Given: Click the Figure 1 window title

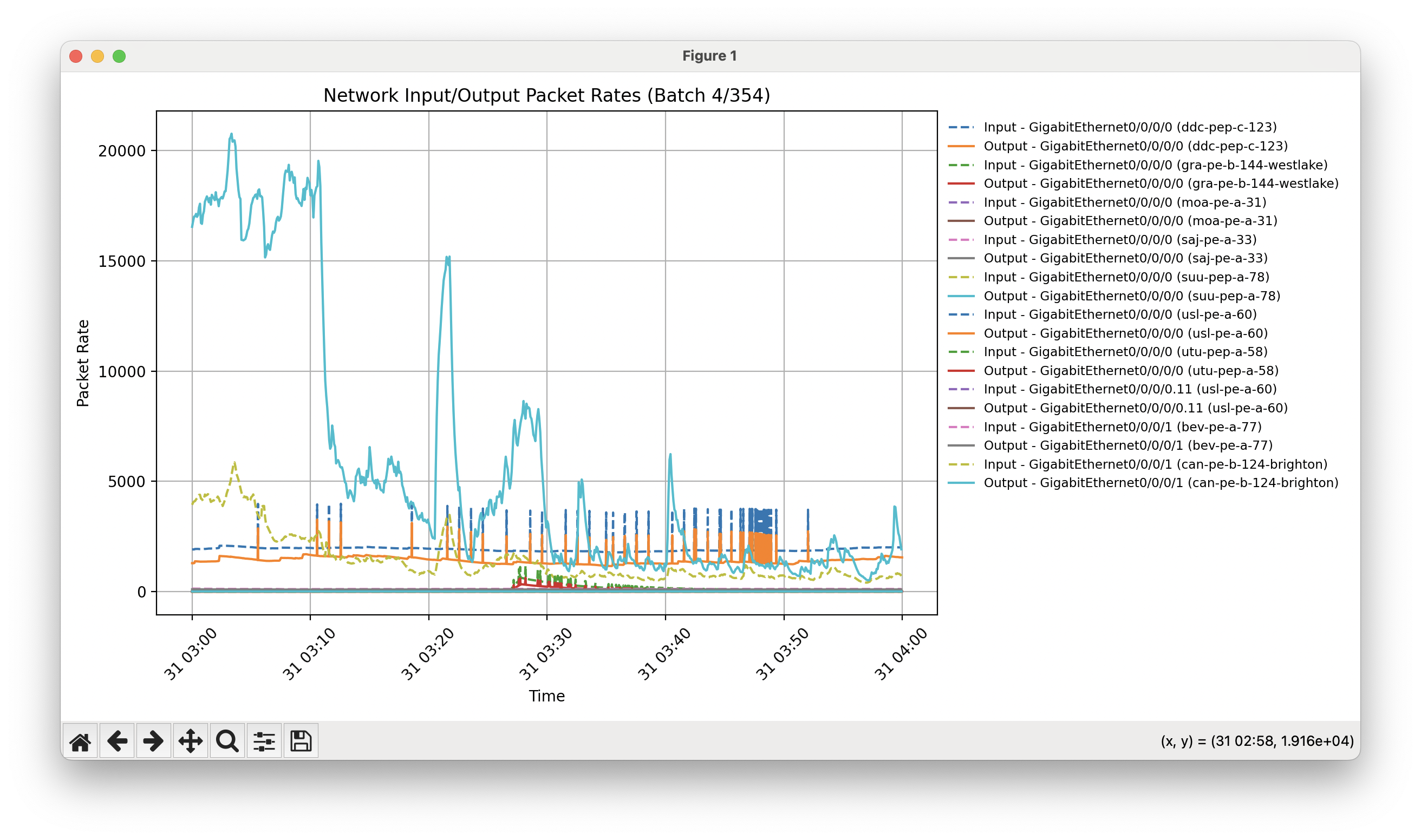Looking at the screenshot, I should (709, 56).
